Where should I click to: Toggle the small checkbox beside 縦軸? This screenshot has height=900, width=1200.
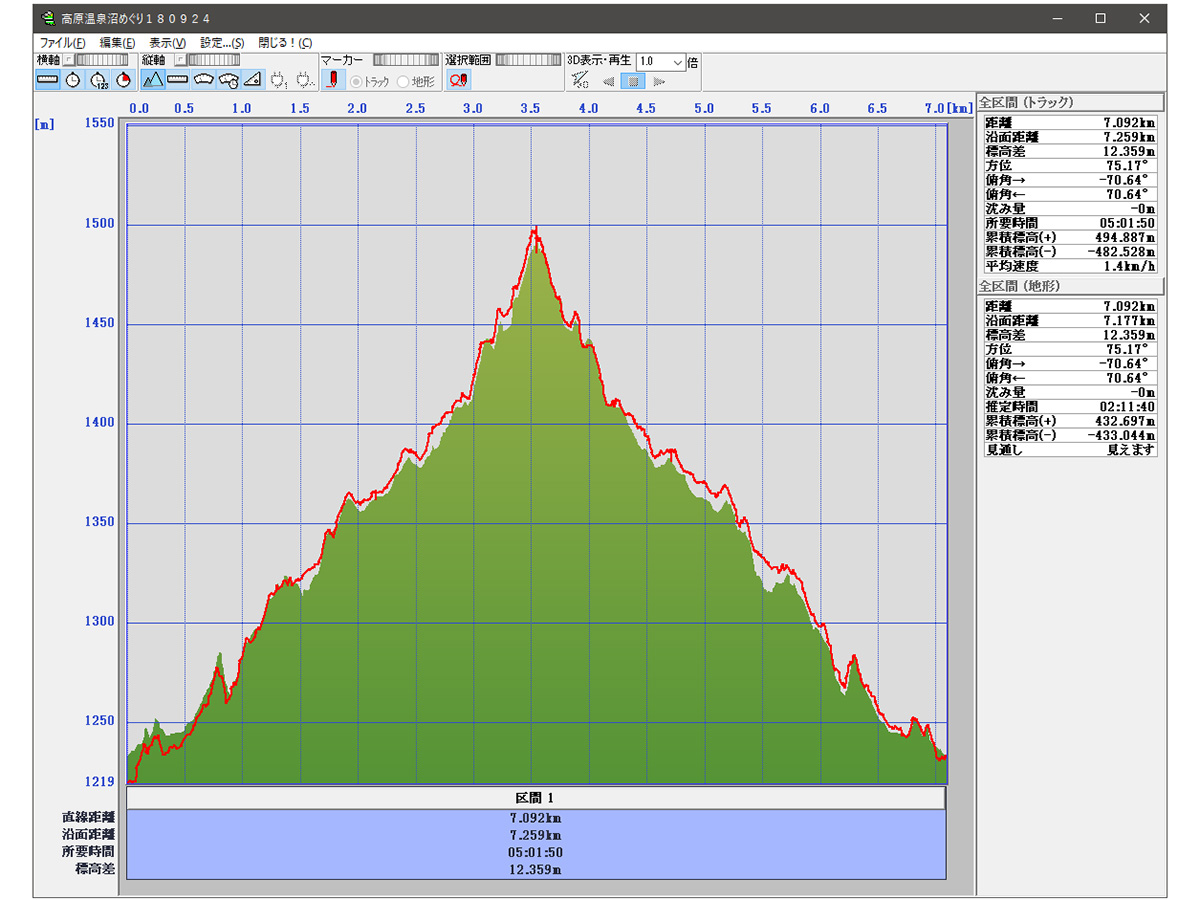click(180, 60)
